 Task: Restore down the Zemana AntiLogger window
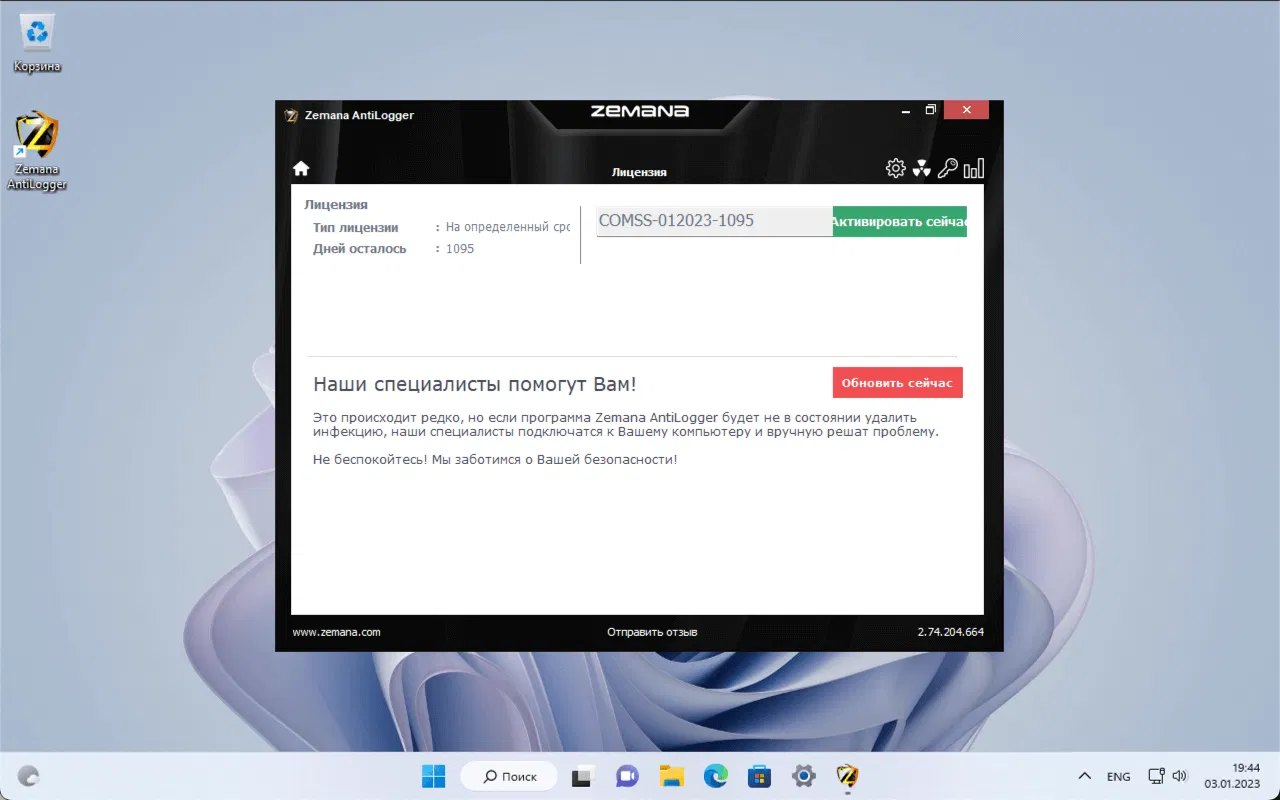[x=931, y=110]
